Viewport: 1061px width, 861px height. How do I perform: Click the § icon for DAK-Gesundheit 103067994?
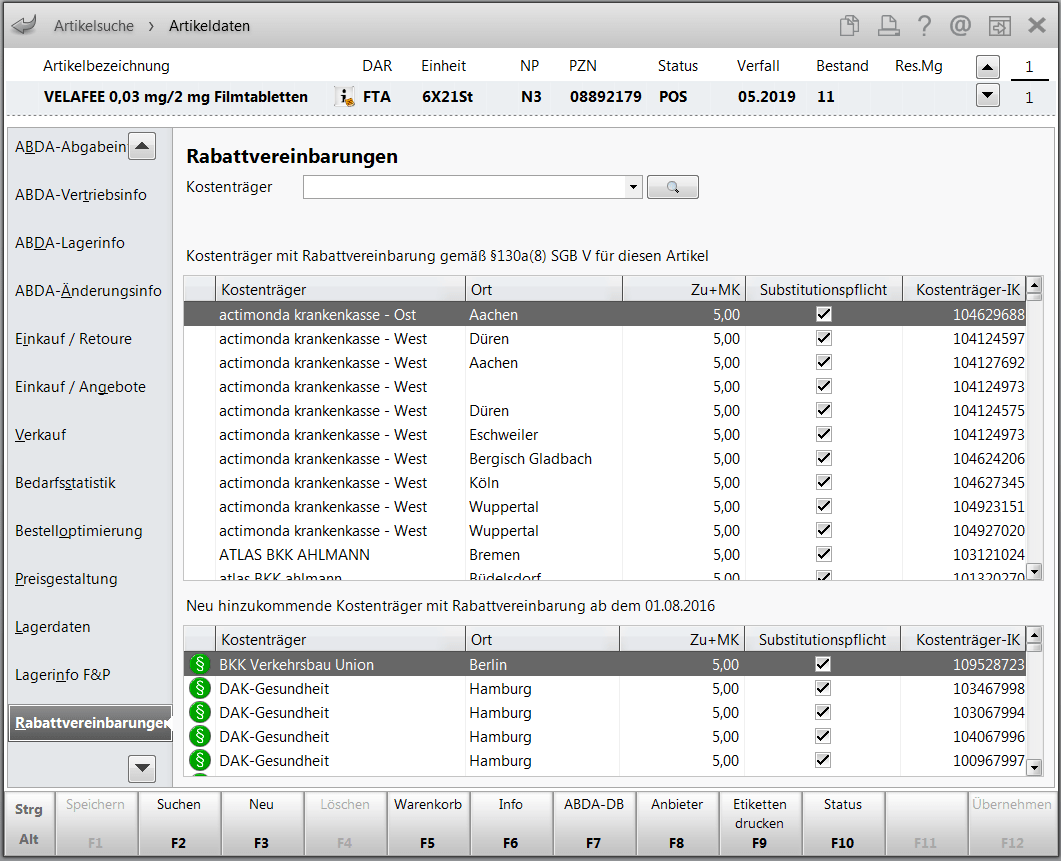(200, 712)
